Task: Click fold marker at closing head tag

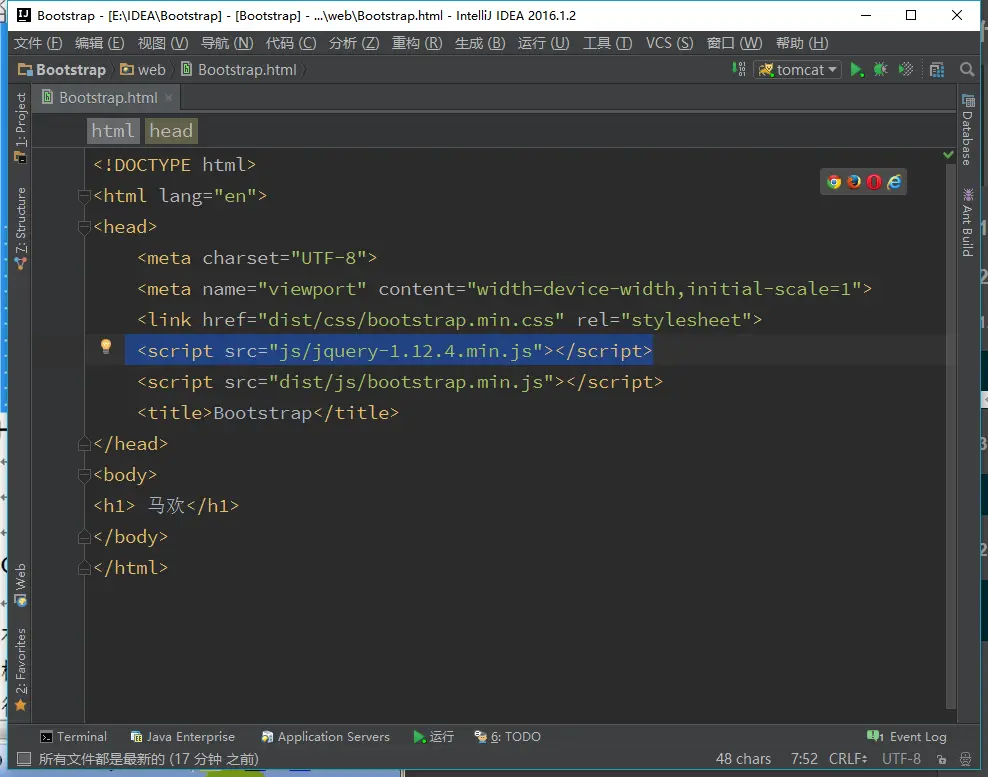Action: 84,444
